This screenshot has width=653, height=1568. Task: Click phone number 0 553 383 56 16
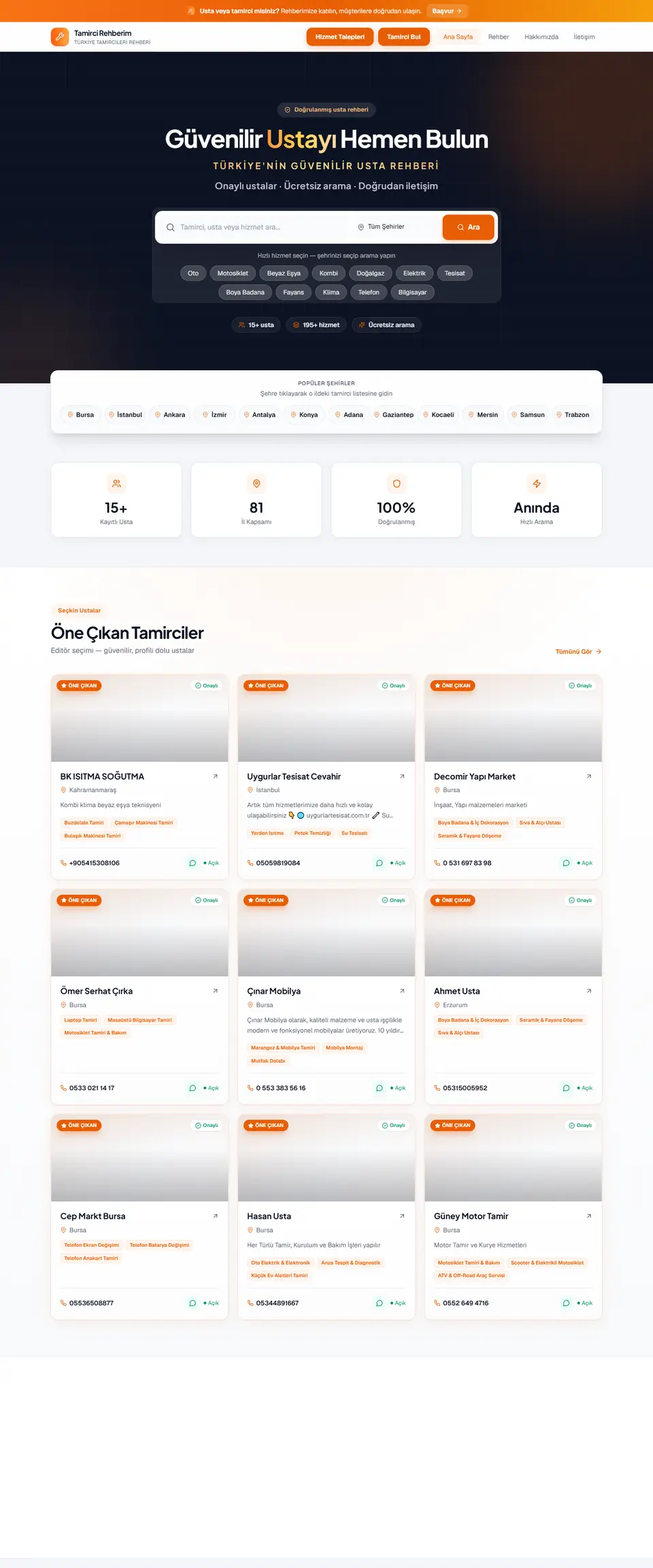281,1088
